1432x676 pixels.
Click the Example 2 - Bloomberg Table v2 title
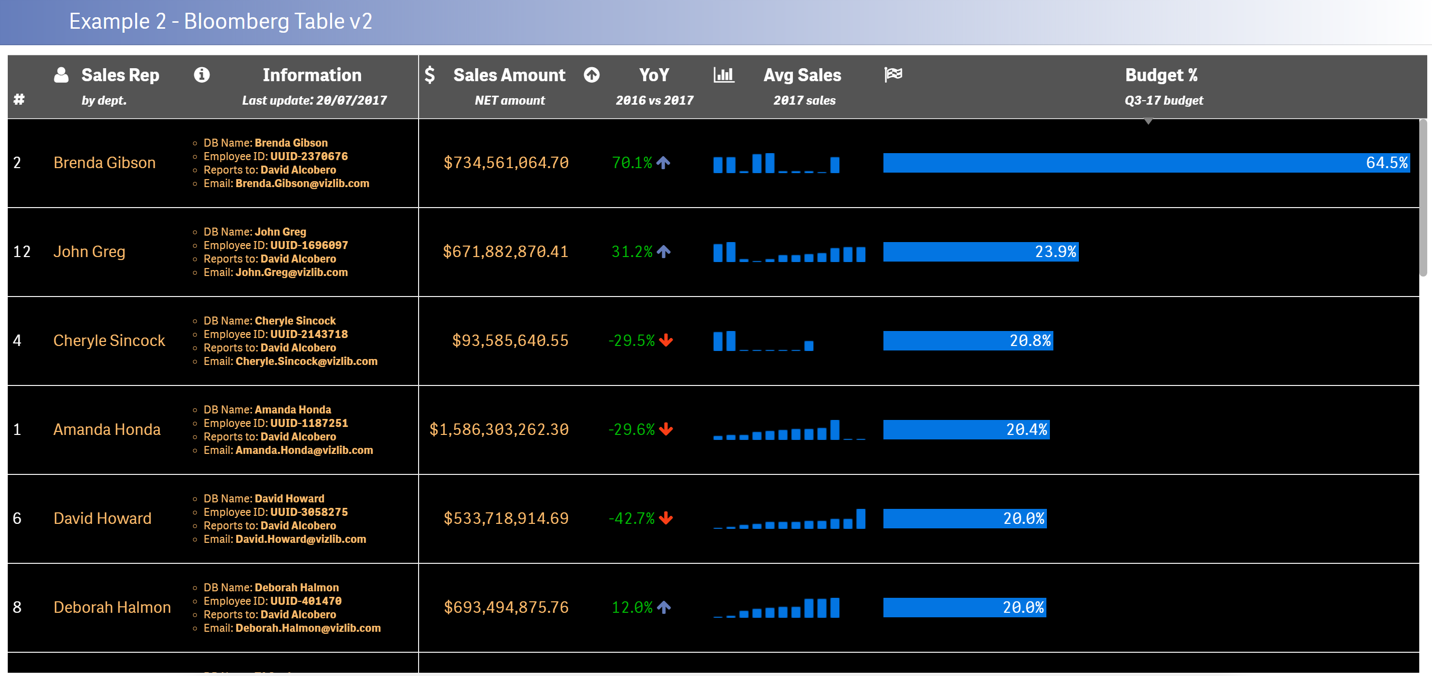click(x=221, y=22)
